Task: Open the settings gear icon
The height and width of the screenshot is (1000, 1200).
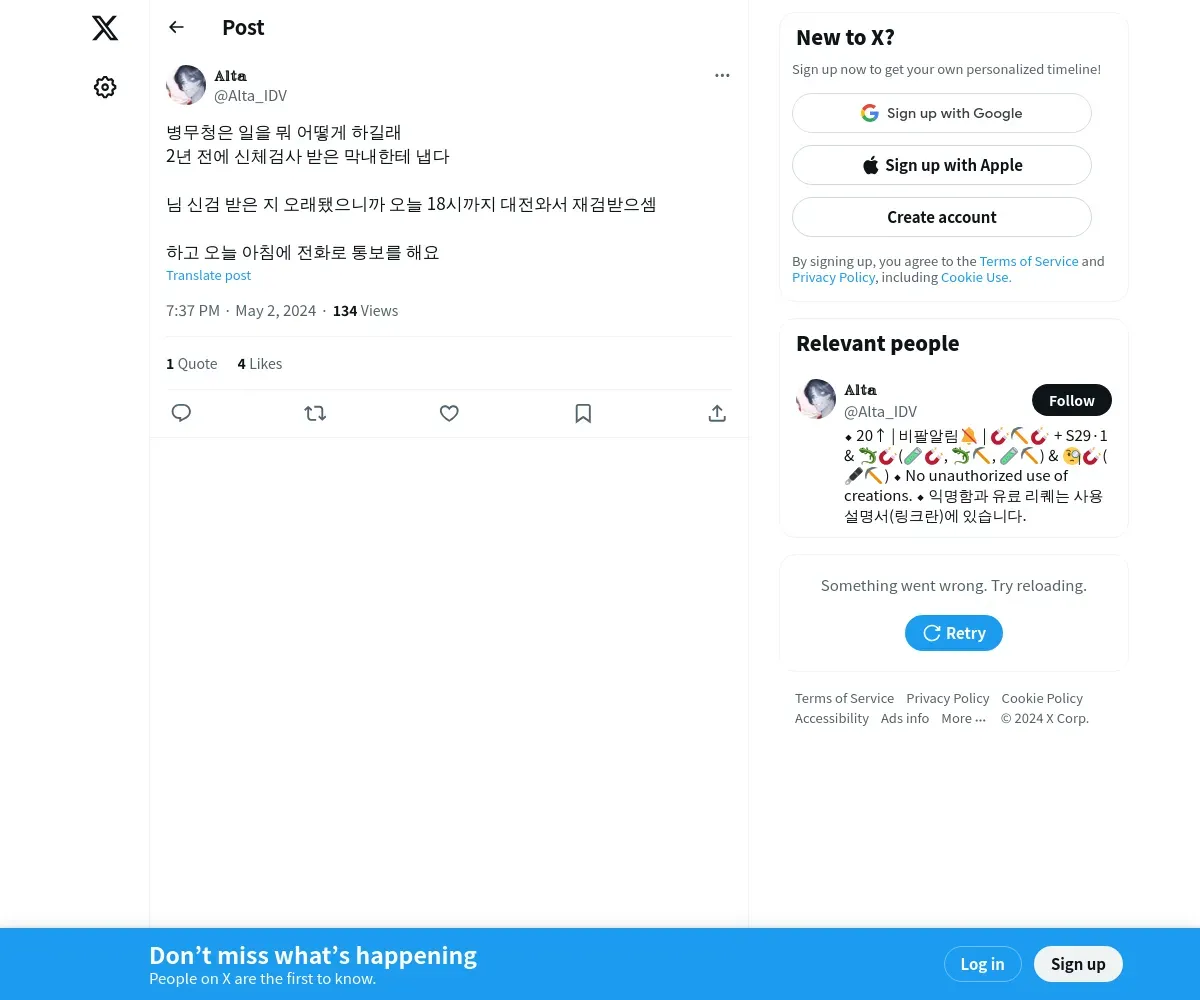Action: [x=105, y=87]
